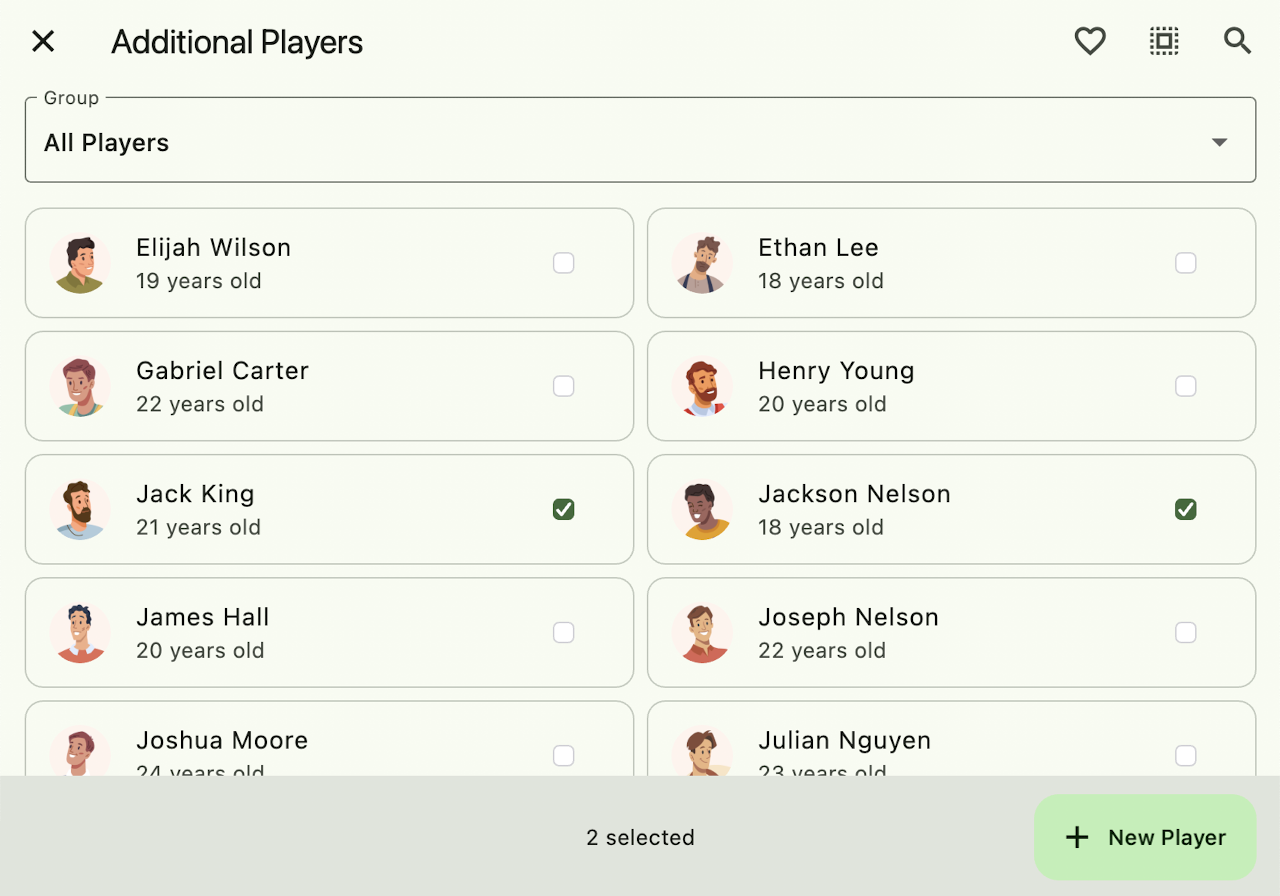
Task: Close the Additional Players screen
Action: [x=43, y=41]
